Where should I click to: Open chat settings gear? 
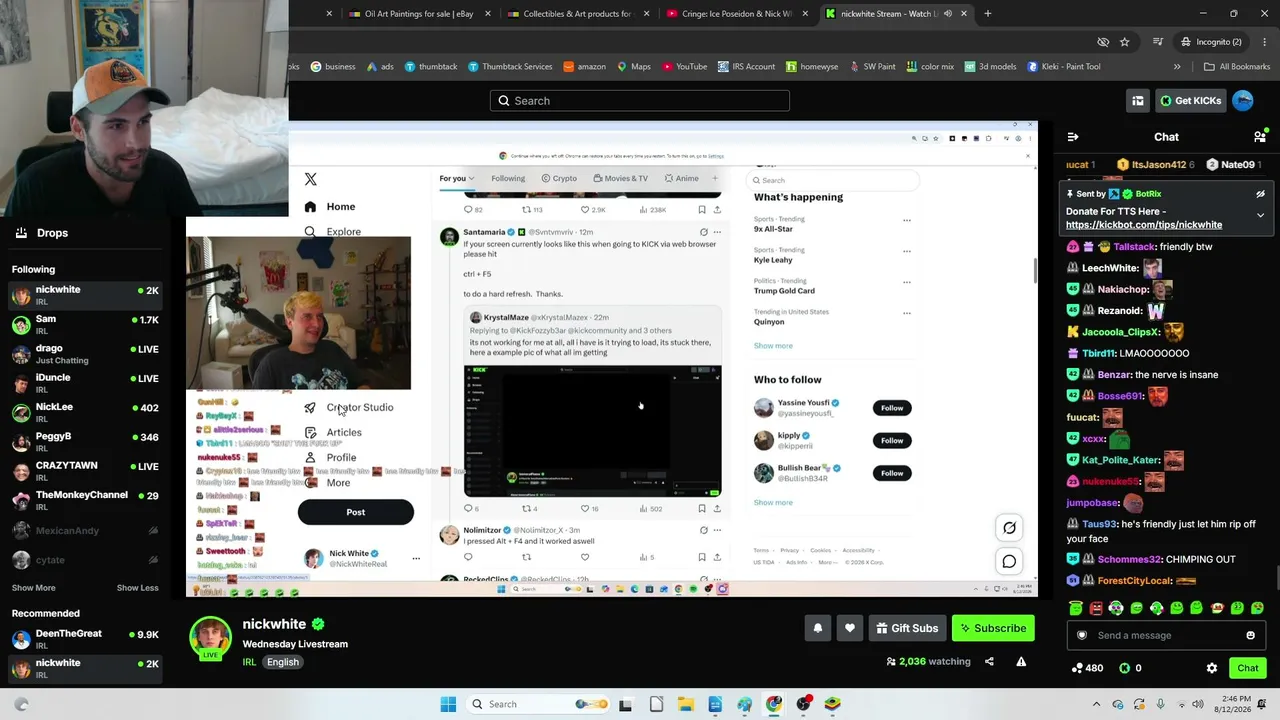tap(1212, 668)
